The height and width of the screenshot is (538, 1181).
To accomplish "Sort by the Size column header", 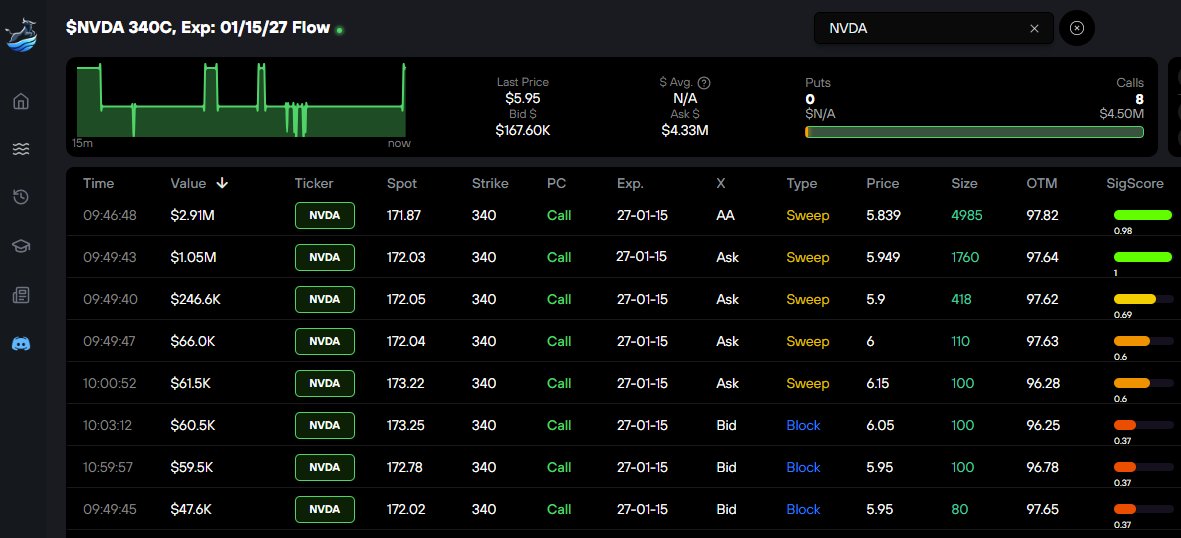I will point(964,183).
